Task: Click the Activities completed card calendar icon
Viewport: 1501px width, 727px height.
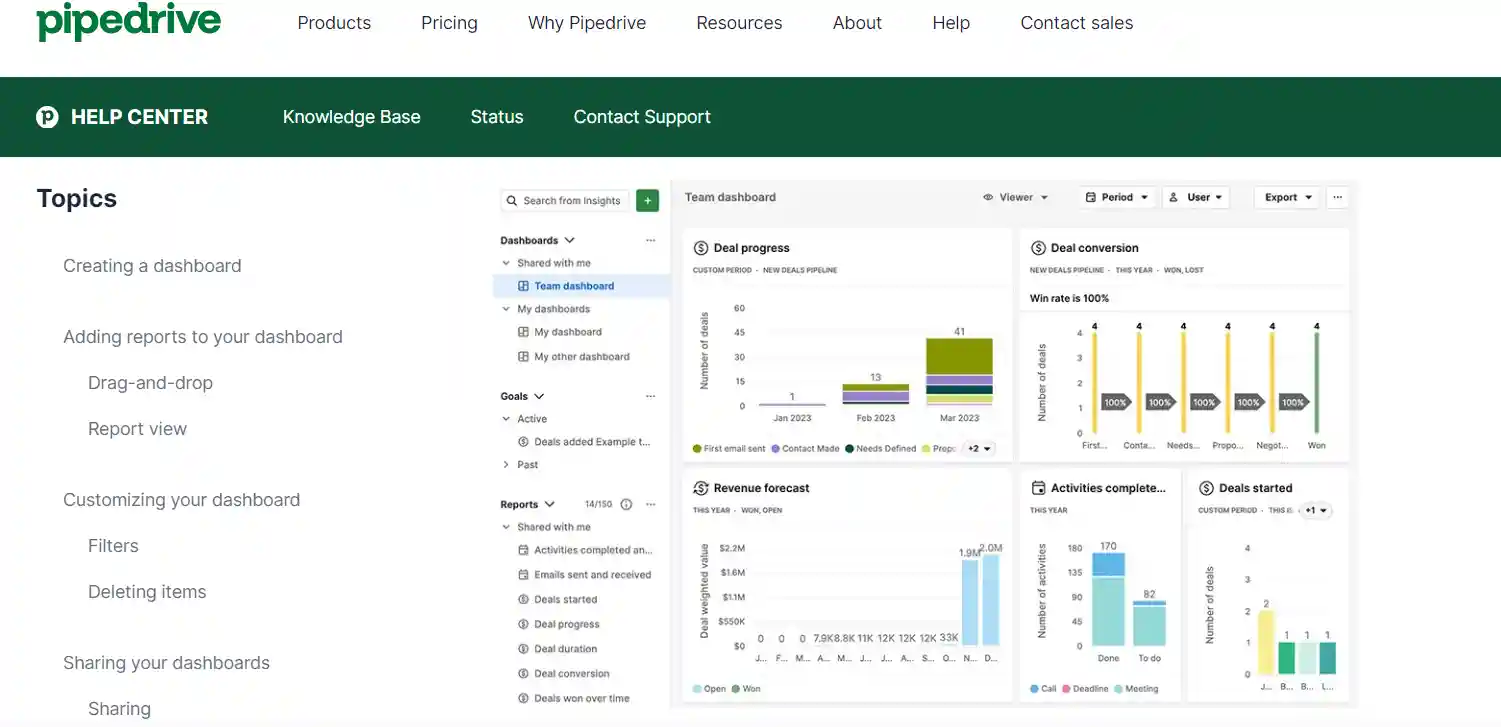Action: point(1038,488)
